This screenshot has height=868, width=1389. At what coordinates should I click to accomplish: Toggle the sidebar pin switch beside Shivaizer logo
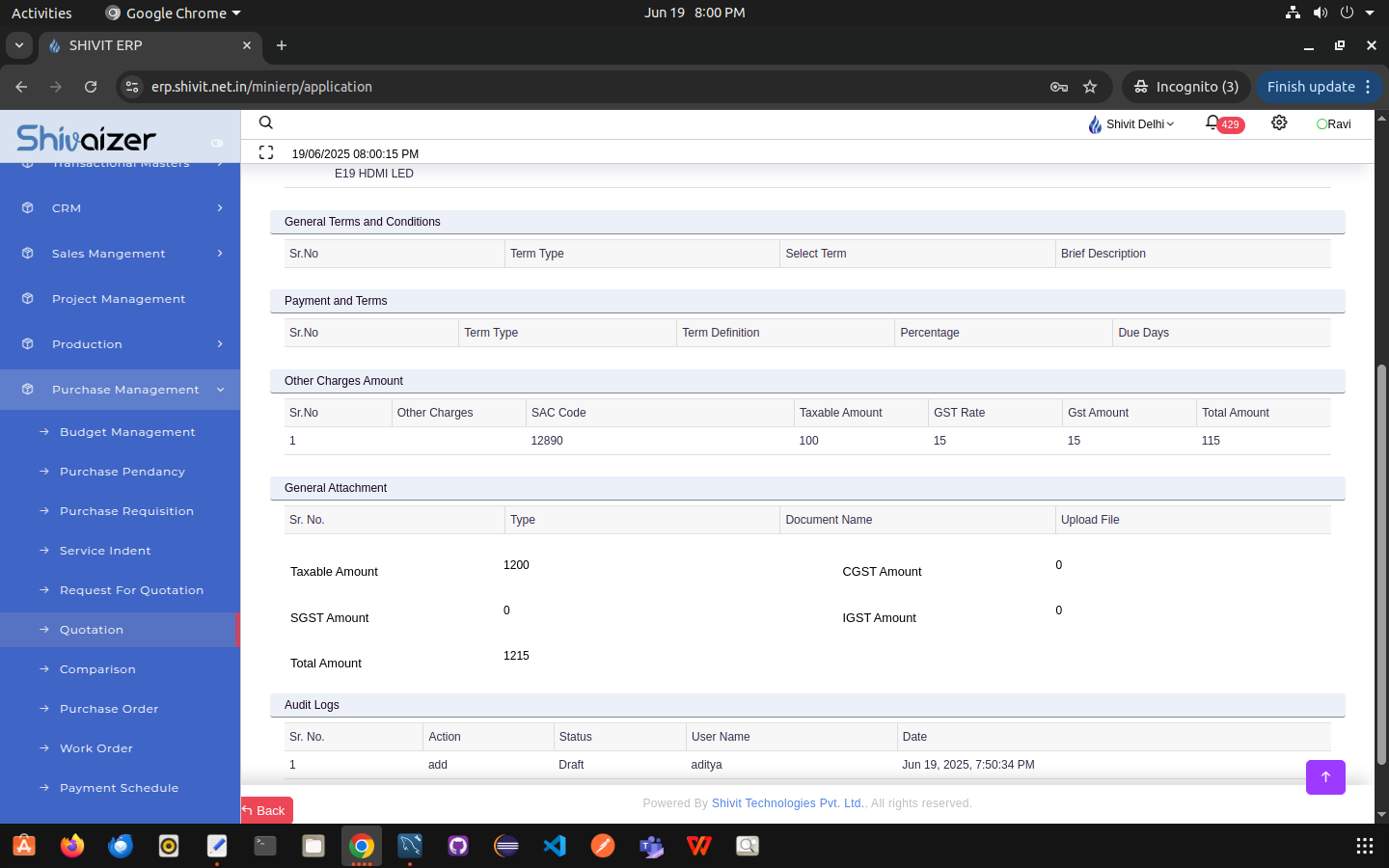(x=217, y=143)
